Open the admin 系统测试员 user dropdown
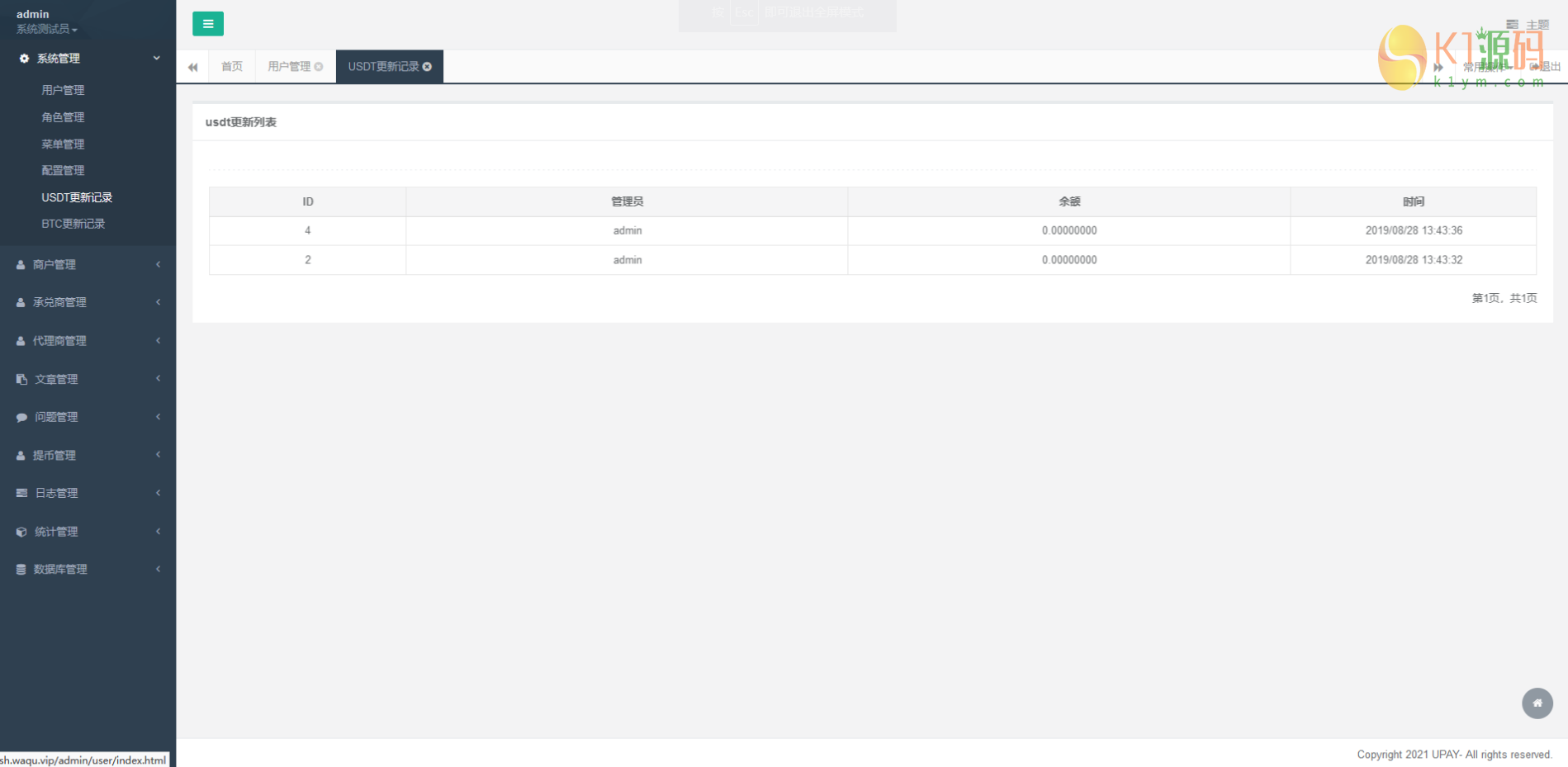The width and height of the screenshot is (1568, 767). (x=46, y=21)
